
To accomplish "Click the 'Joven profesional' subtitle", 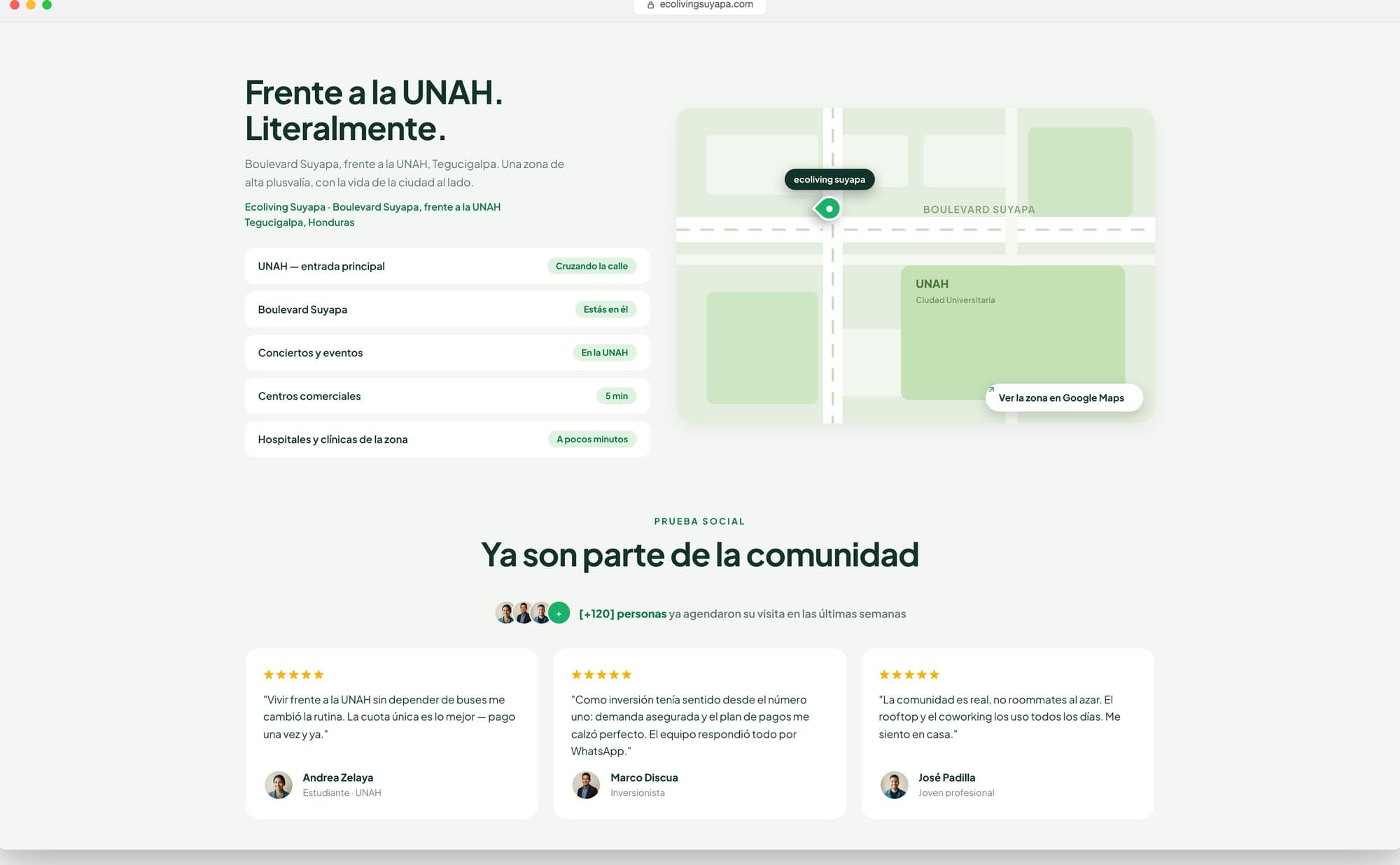I will click(x=956, y=793).
